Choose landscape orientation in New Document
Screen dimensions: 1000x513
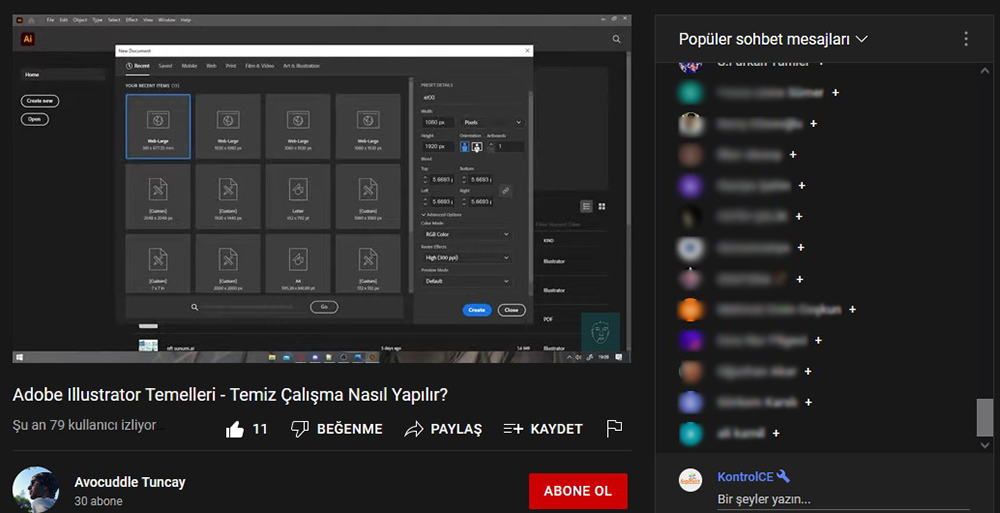(x=477, y=147)
